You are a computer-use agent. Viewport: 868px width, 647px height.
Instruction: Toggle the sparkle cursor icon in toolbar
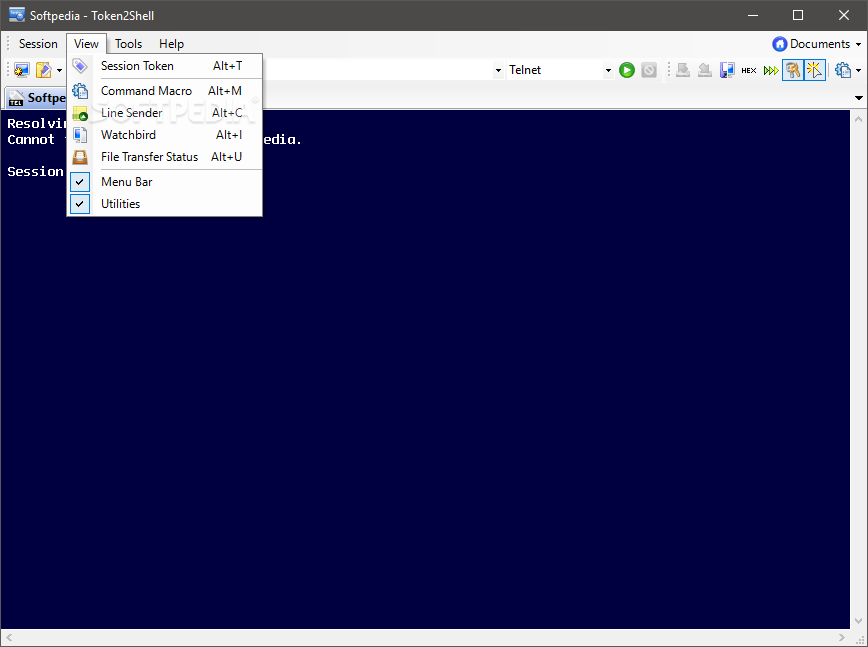tap(815, 70)
